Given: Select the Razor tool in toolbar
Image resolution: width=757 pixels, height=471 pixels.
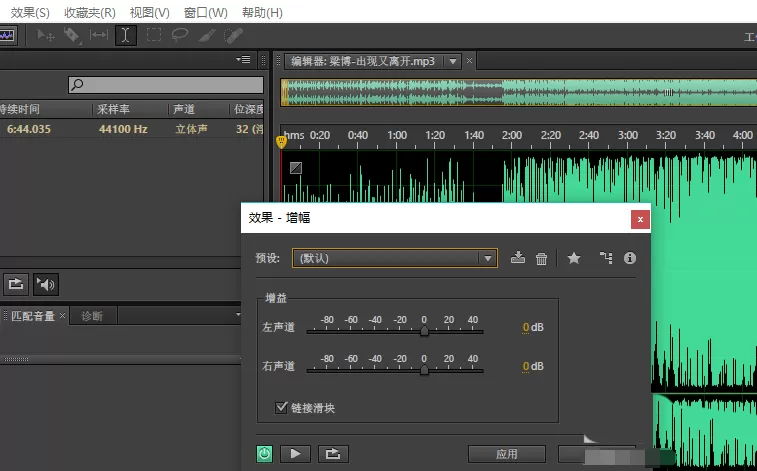Looking at the screenshot, I should 72,36.
